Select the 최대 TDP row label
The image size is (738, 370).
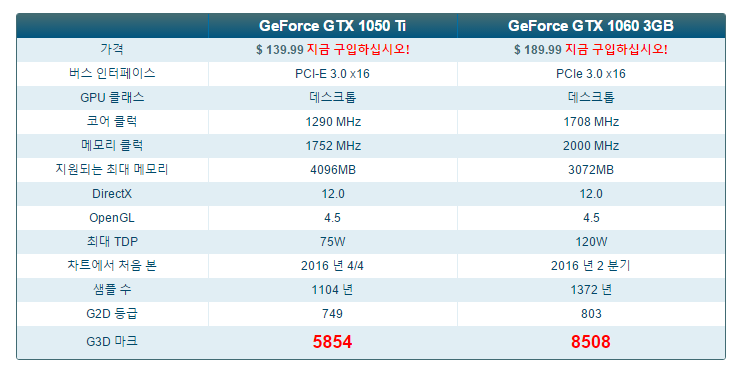click(112, 241)
